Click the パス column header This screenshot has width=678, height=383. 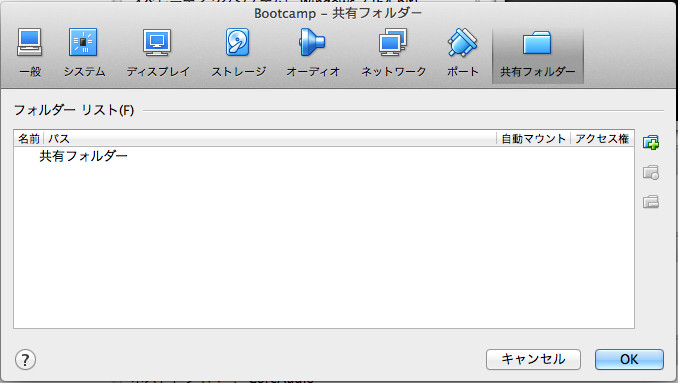(270, 139)
